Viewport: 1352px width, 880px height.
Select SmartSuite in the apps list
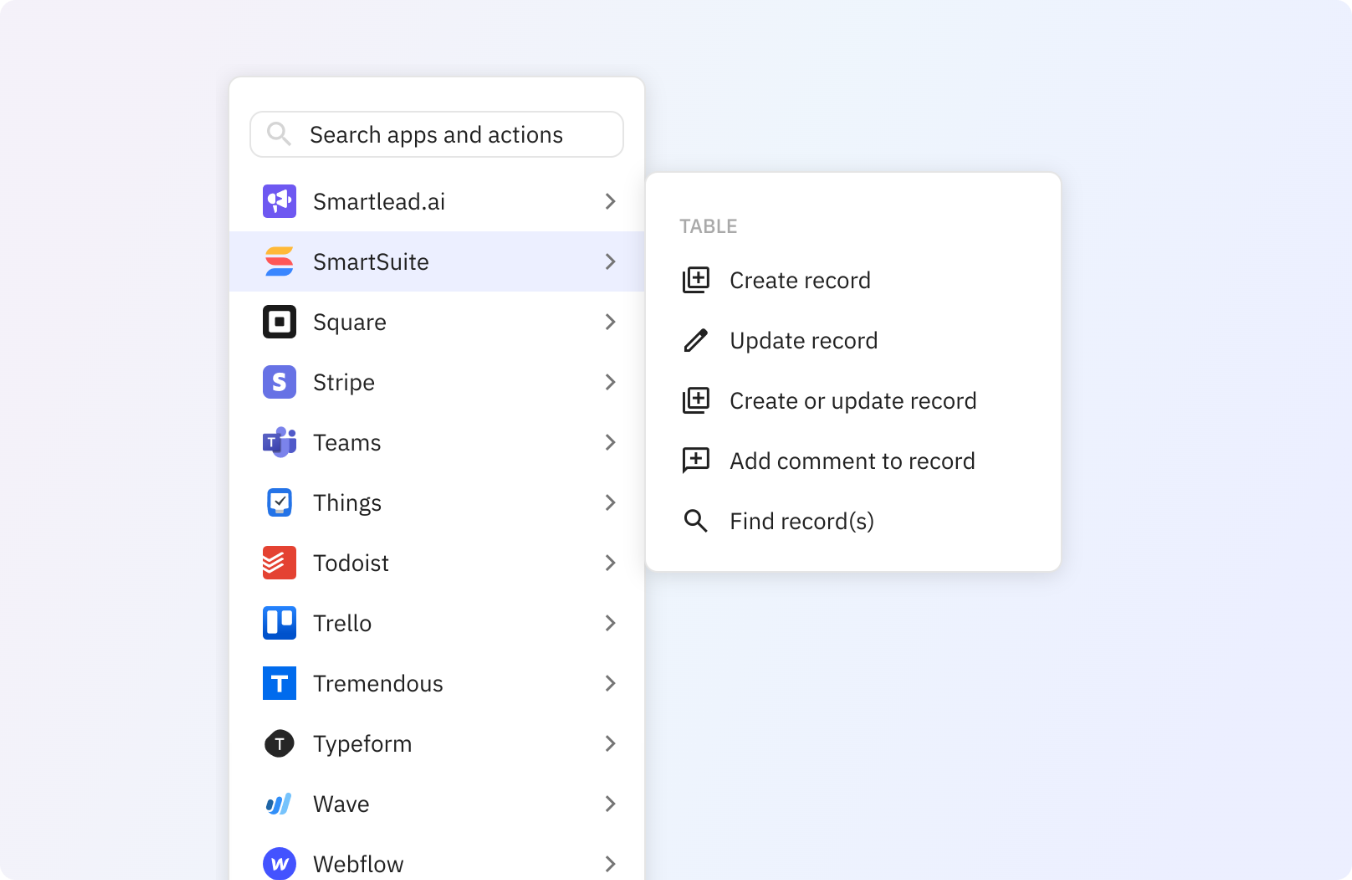(437, 262)
